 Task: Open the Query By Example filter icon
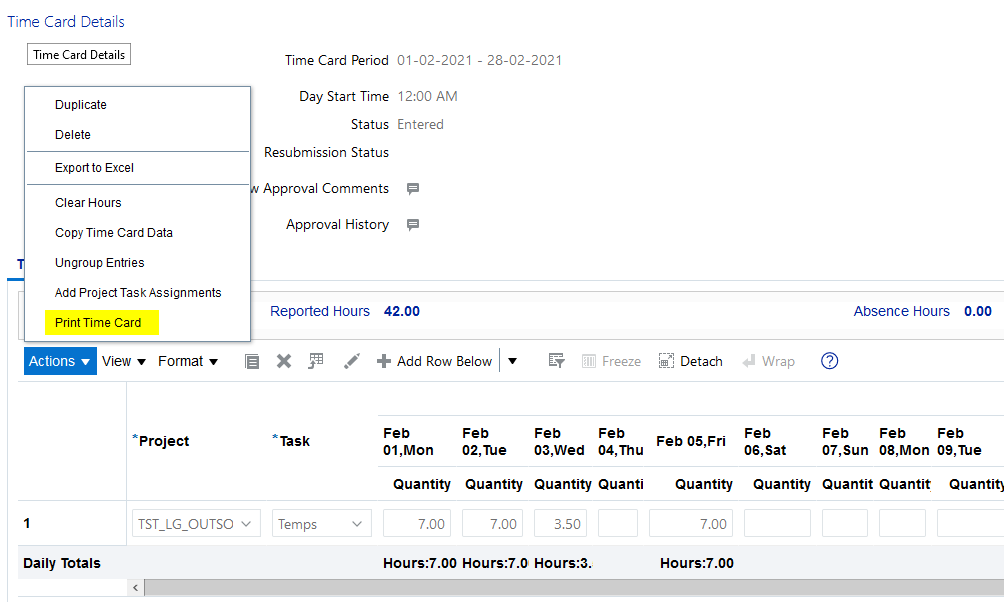tap(557, 362)
